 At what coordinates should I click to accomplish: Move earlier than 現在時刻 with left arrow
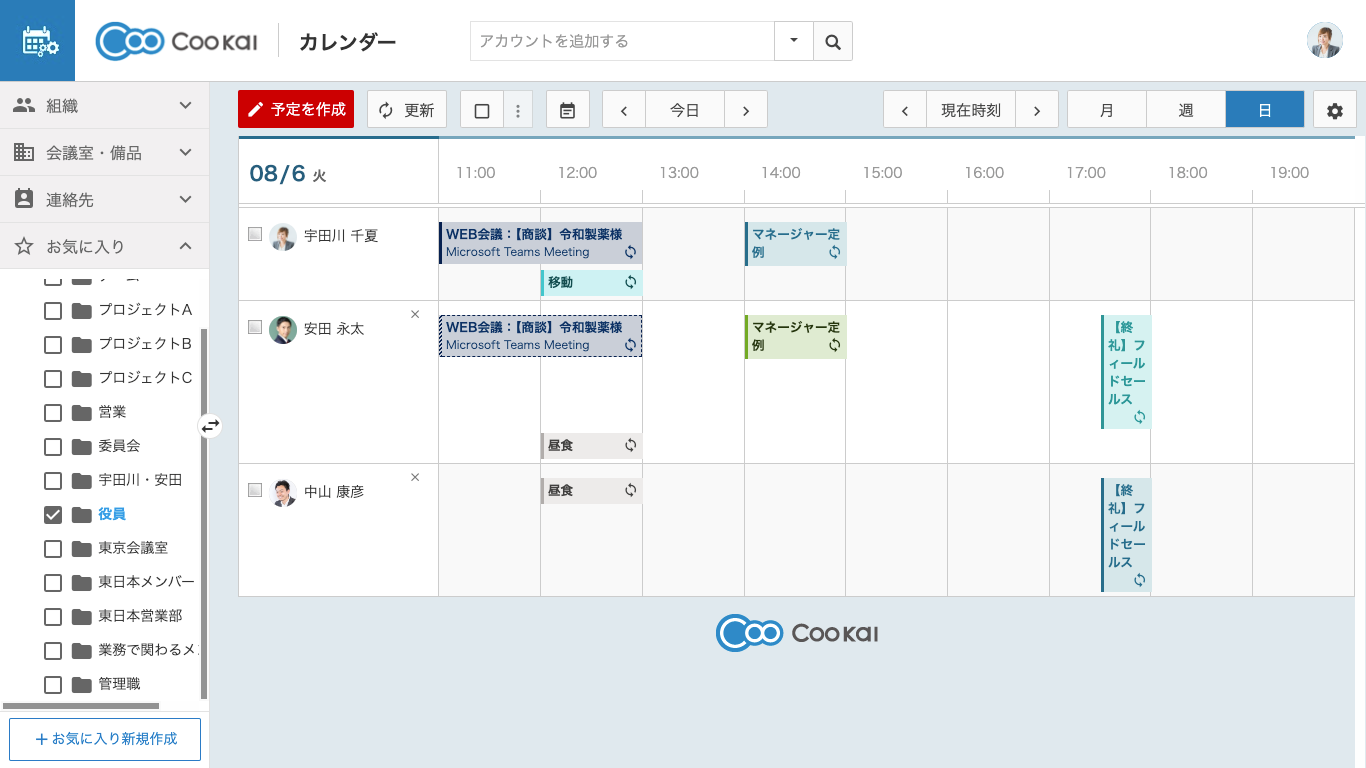(x=905, y=110)
